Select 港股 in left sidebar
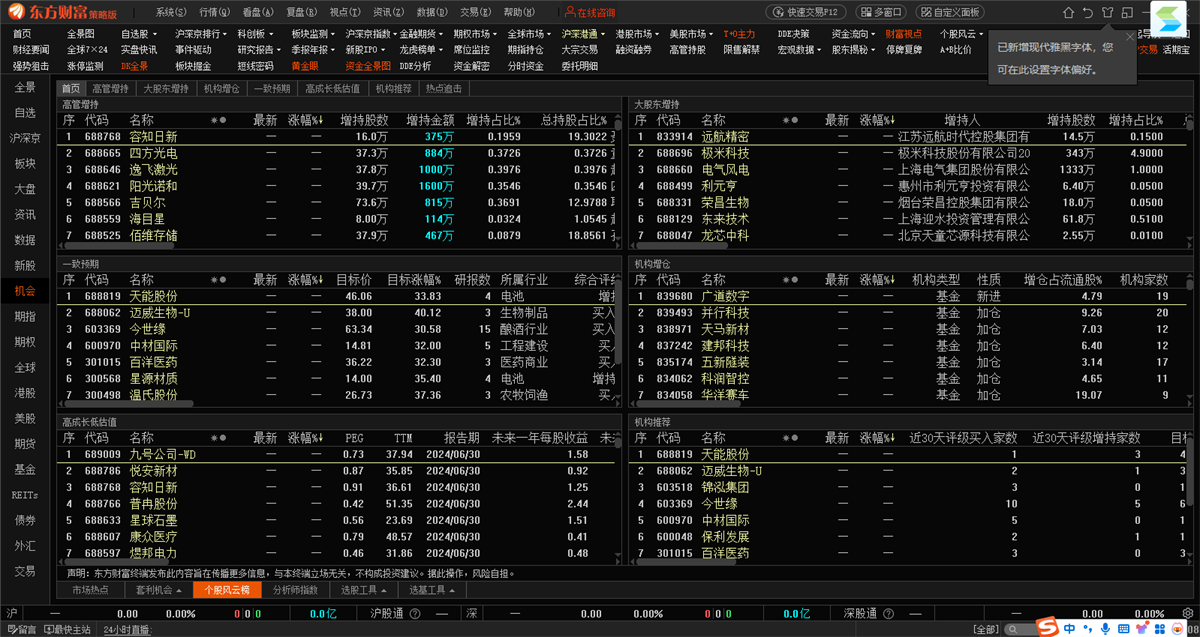The height and width of the screenshot is (637, 1200). pyautogui.click(x=25, y=393)
